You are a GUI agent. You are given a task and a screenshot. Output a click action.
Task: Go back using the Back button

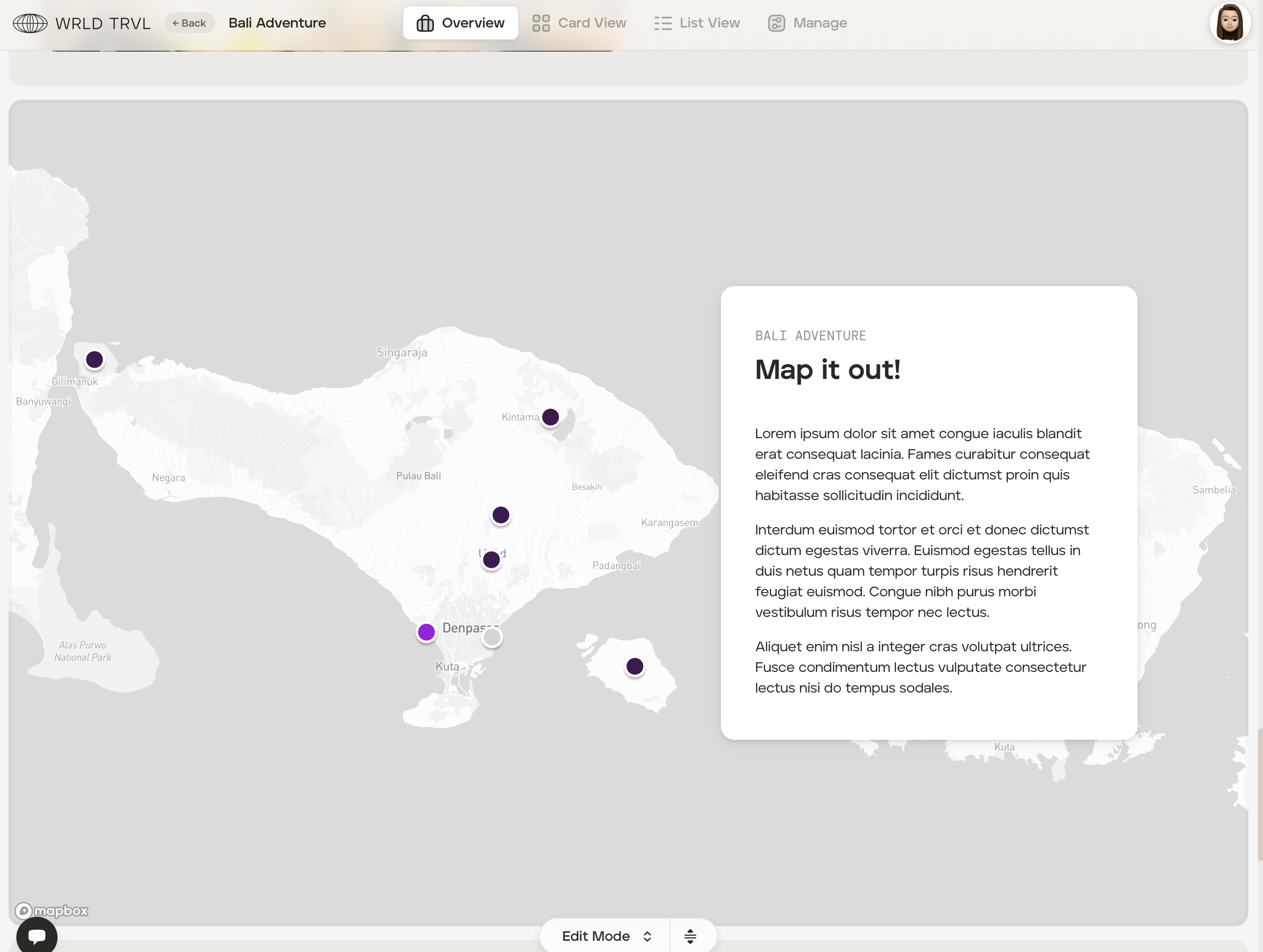pyautogui.click(x=189, y=24)
